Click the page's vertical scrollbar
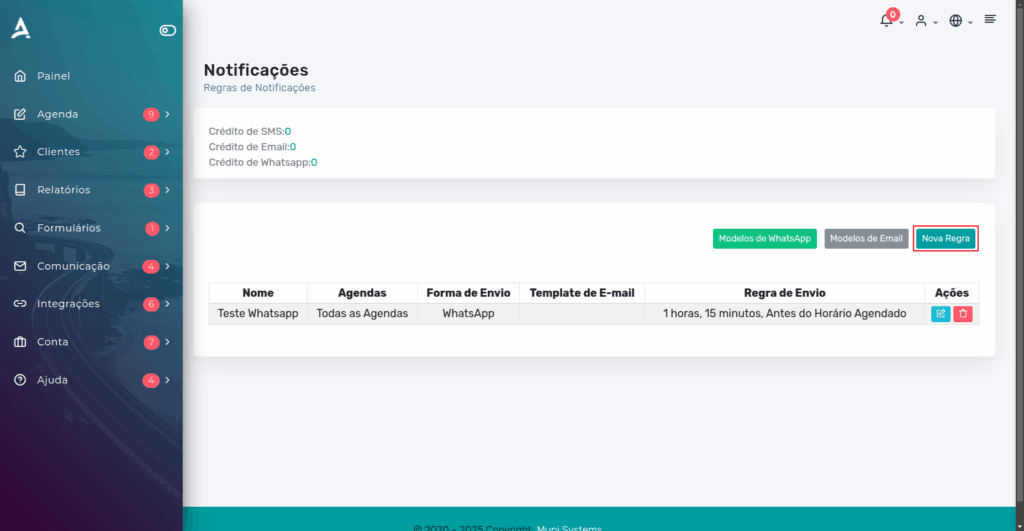The width and height of the screenshot is (1024, 531). pos(1019,261)
